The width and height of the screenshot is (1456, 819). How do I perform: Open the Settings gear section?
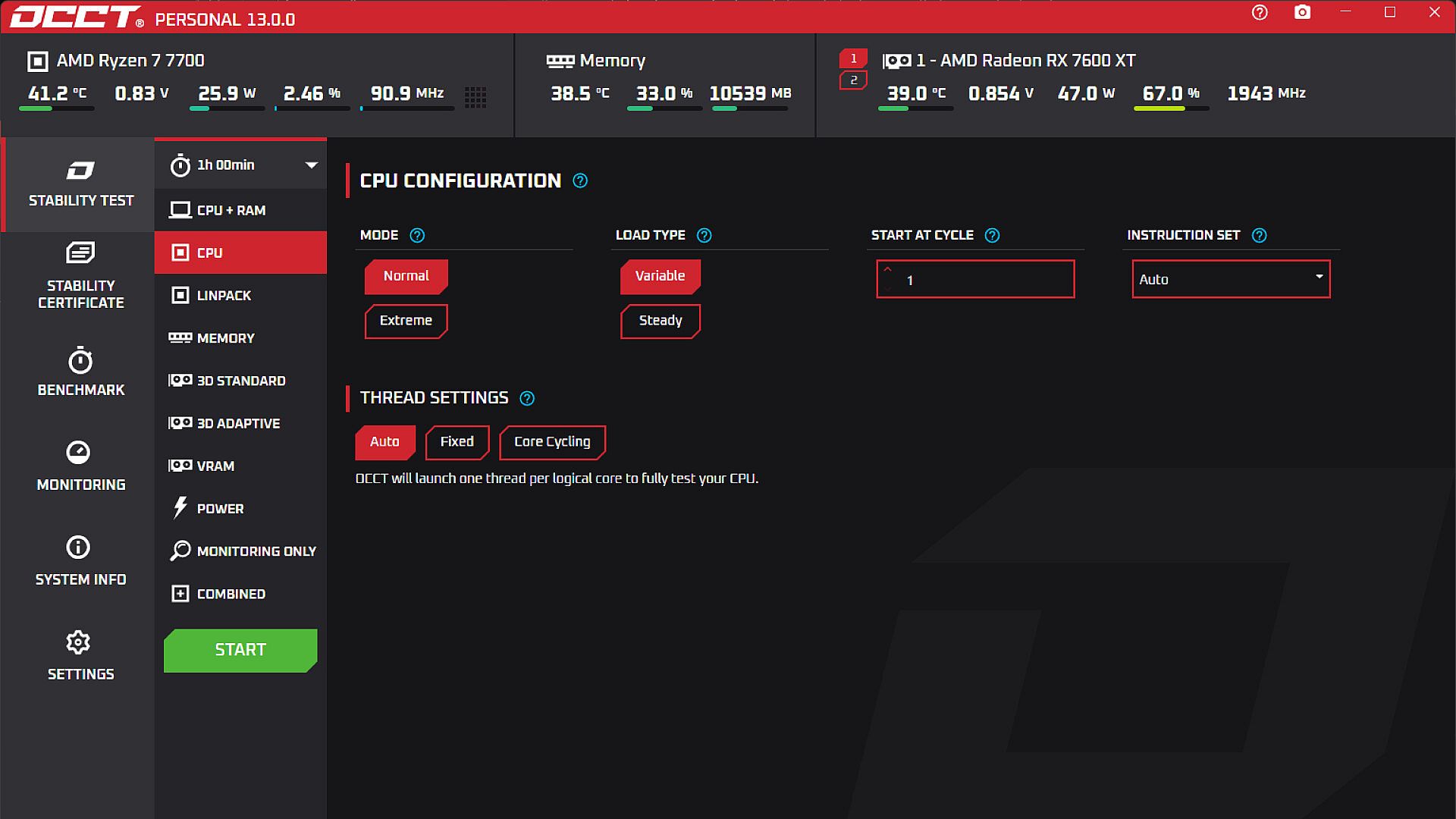click(x=80, y=655)
